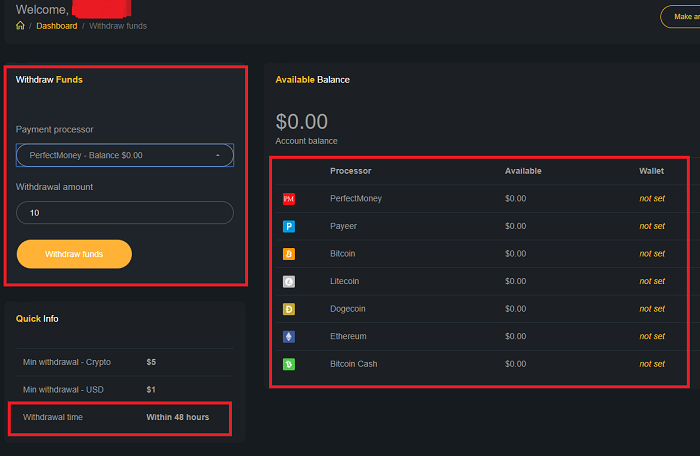Click the Bitcoin Cash logo icon
Image resolution: width=700 pixels, height=456 pixels.
click(289, 364)
